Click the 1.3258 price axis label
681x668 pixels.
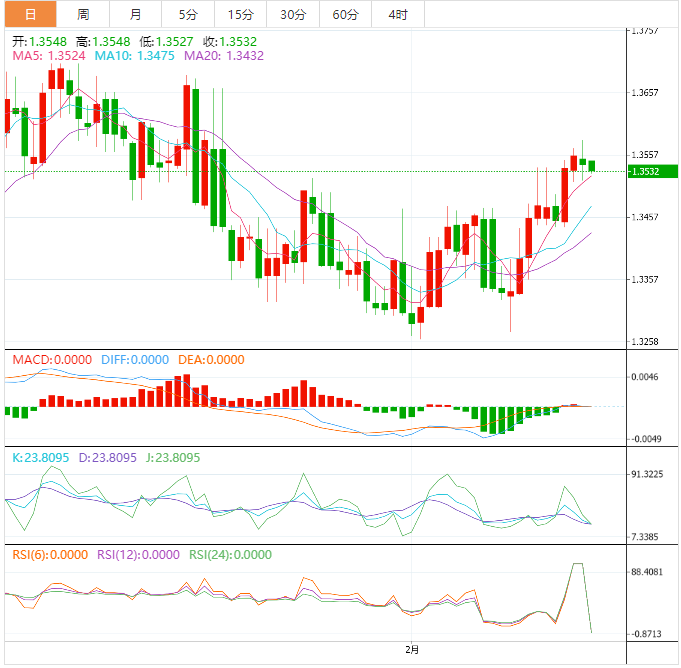(x=645, y=341)
